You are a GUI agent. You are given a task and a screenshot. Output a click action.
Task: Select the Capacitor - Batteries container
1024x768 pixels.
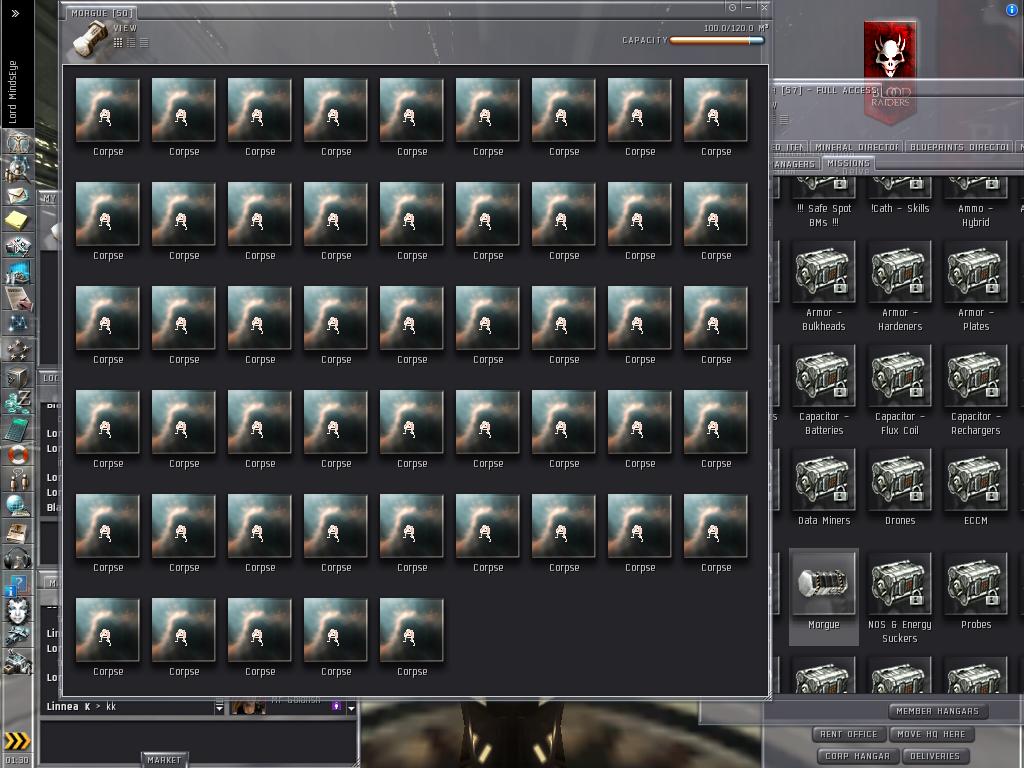(x=824, y=390)
